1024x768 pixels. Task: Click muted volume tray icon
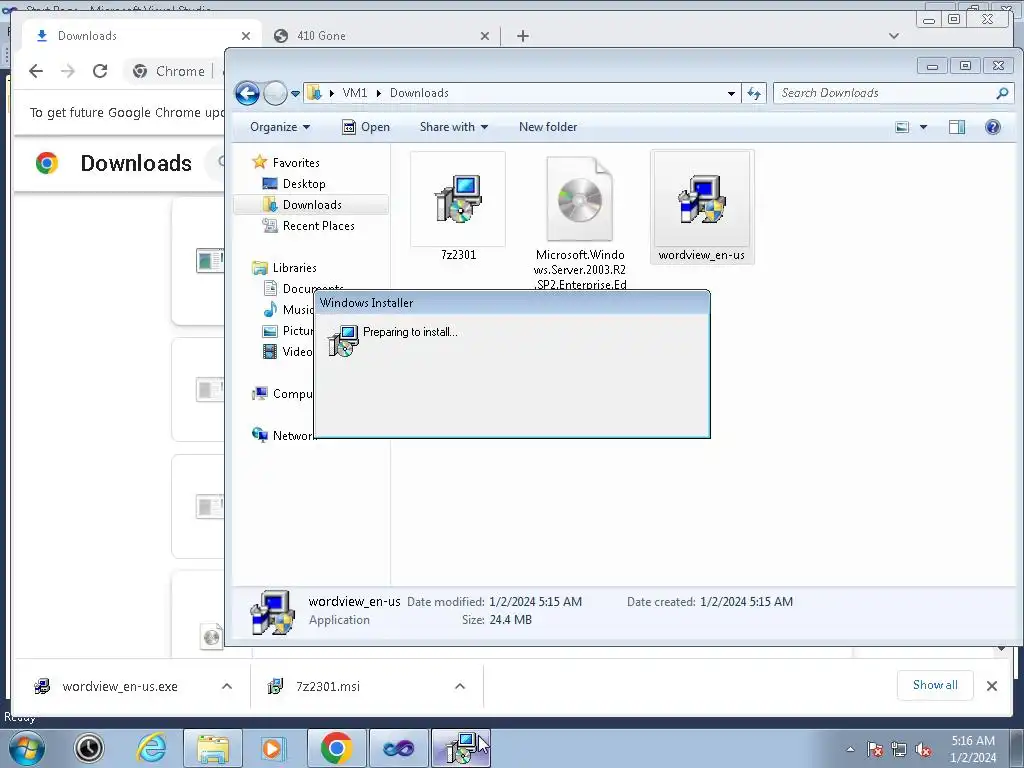(923, 749)
